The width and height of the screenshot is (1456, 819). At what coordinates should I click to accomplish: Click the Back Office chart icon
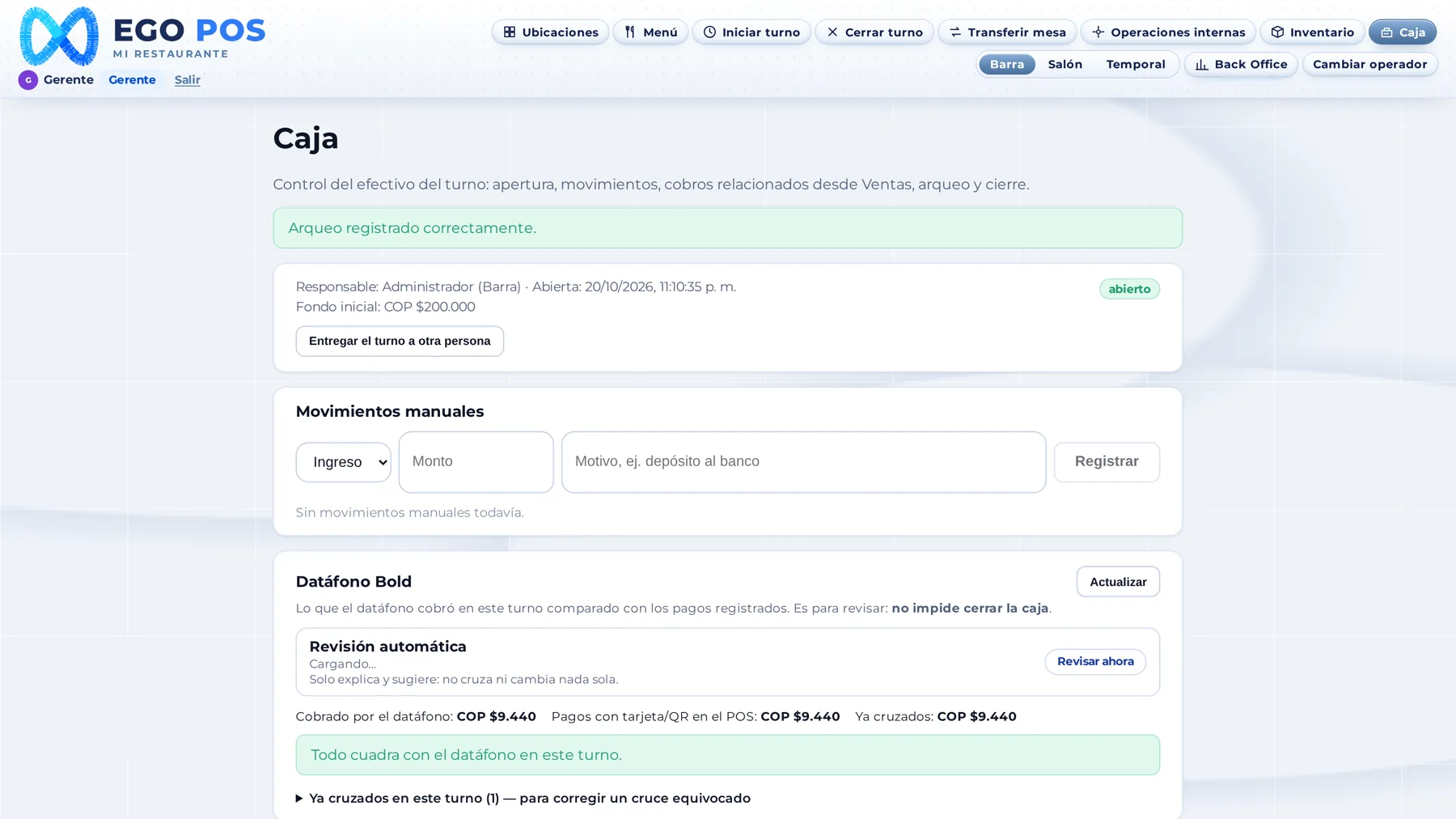1202,65
